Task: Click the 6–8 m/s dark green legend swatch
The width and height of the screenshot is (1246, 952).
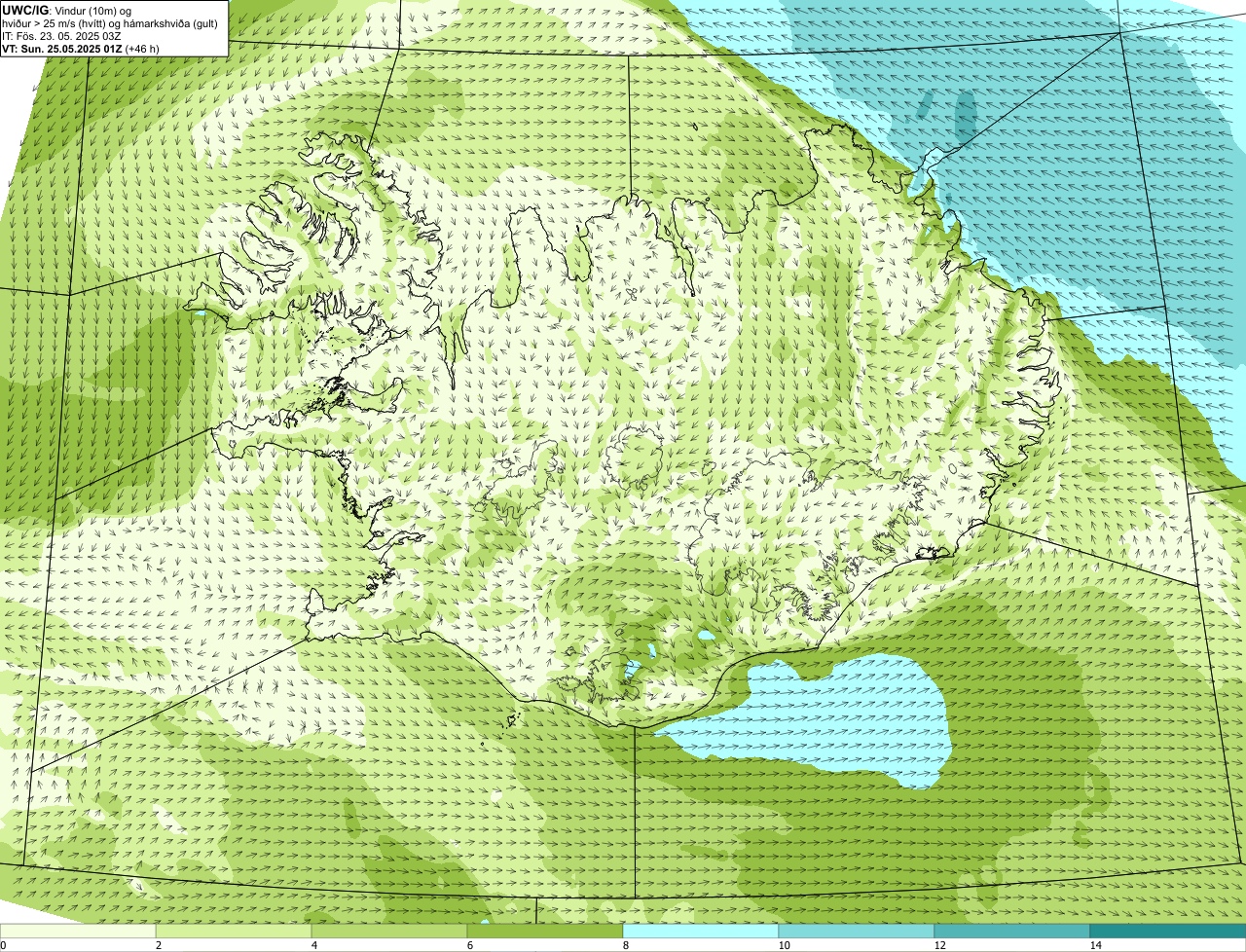Action: pos(545,931)
